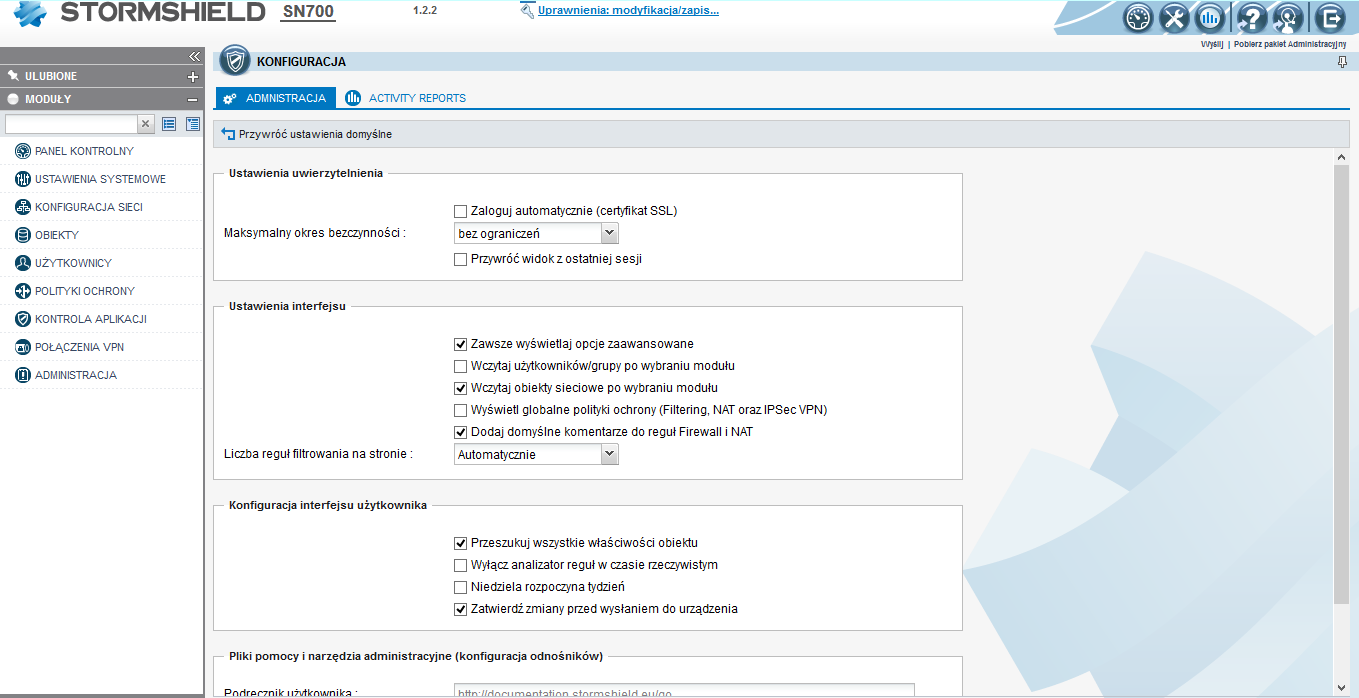Image resolution: width=1359 pixels, height=698 pixels.
Task: Click Przywróć ustawienia domyślne button
Action: pos(306,133)
